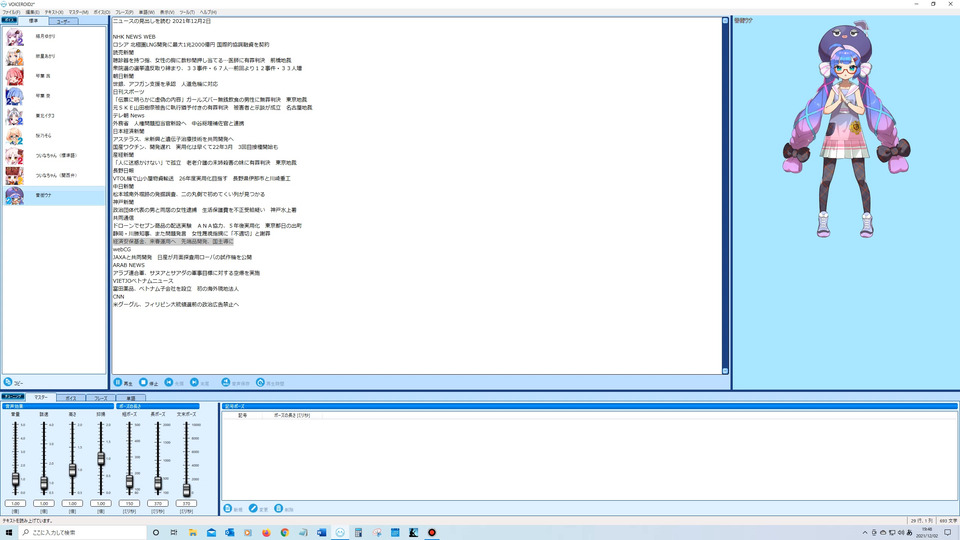The width and height of the screenshot is (960, 540).
Task: Open the ツール(T) menu
Action: click(187, 12)
